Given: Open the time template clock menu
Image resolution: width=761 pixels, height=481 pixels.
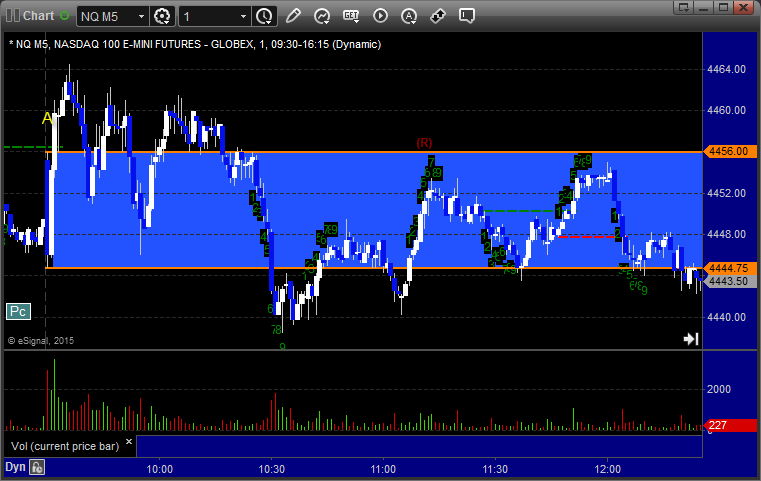Looking at the screenshot, I should point(265,17).
